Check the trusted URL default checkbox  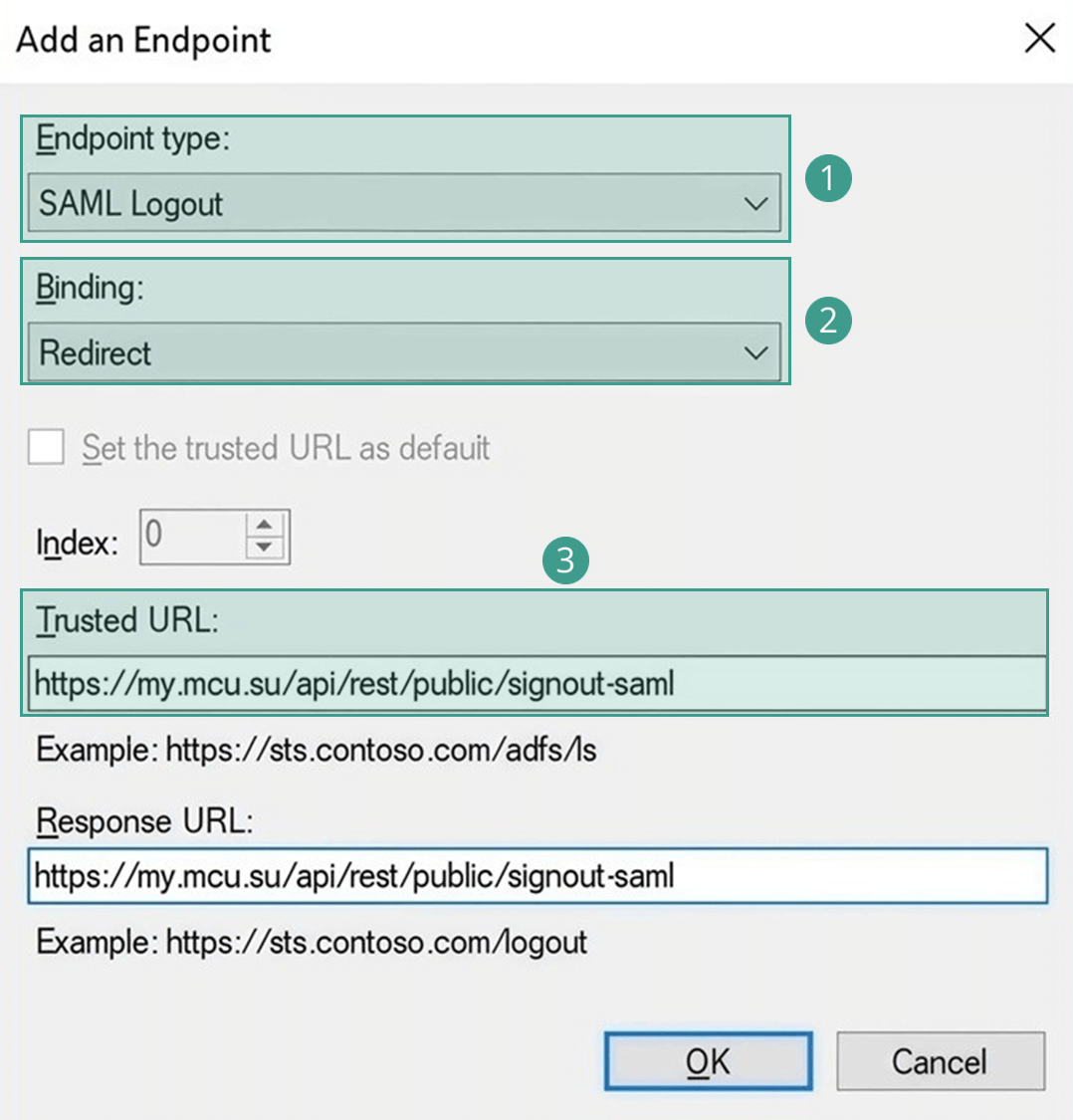[46, 448]
